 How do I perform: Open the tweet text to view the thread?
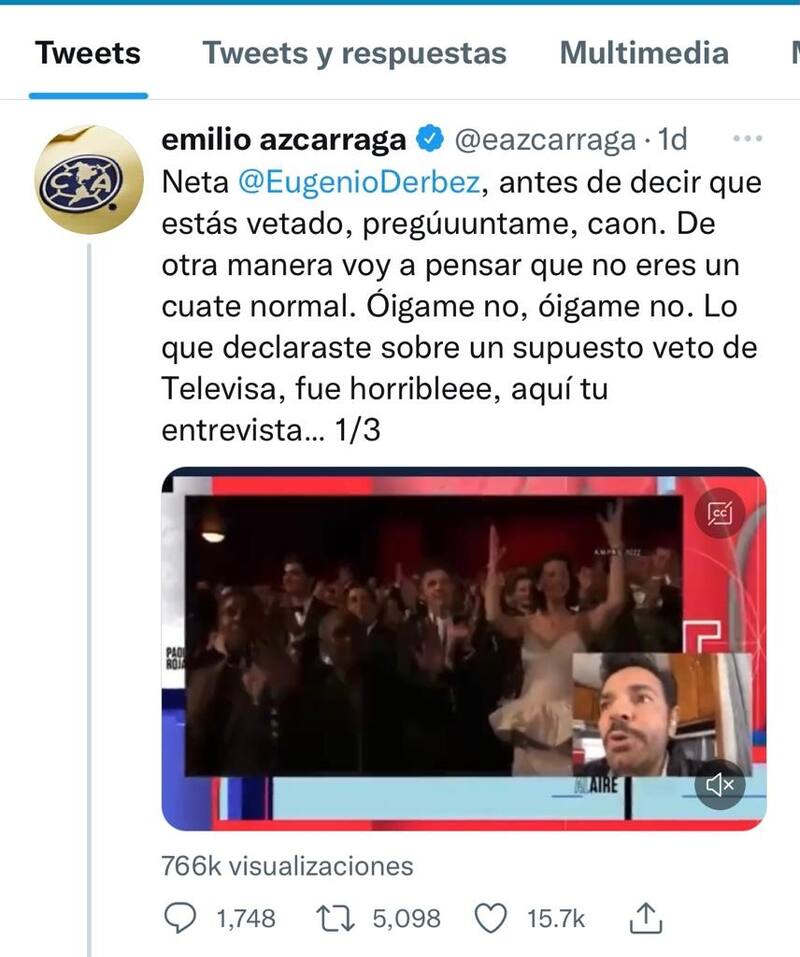(461, 306)
